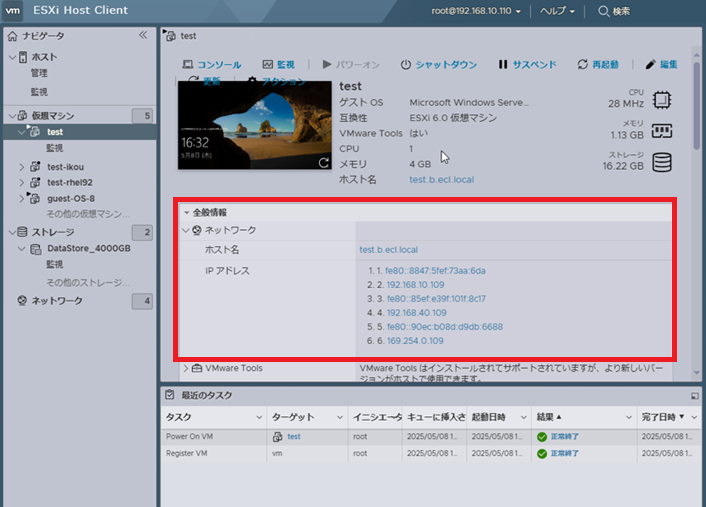Click the test target link in tasks
Viewport: 706px width, 507px height.
tap(294, 437)
